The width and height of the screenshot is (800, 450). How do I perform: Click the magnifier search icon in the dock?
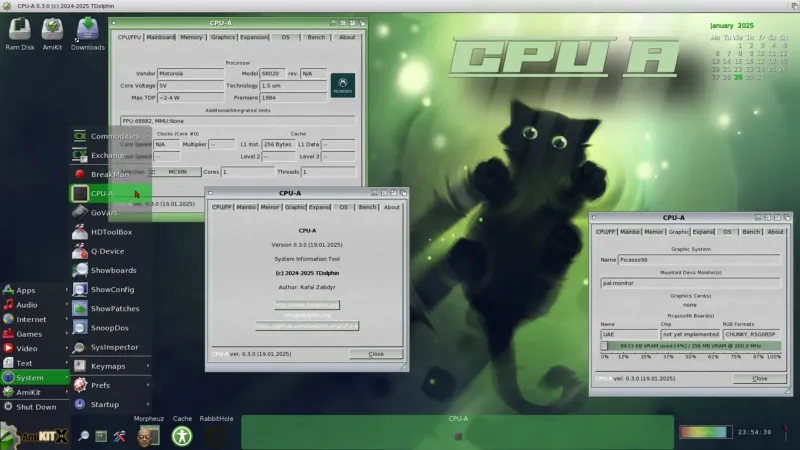tap(84, 436)
